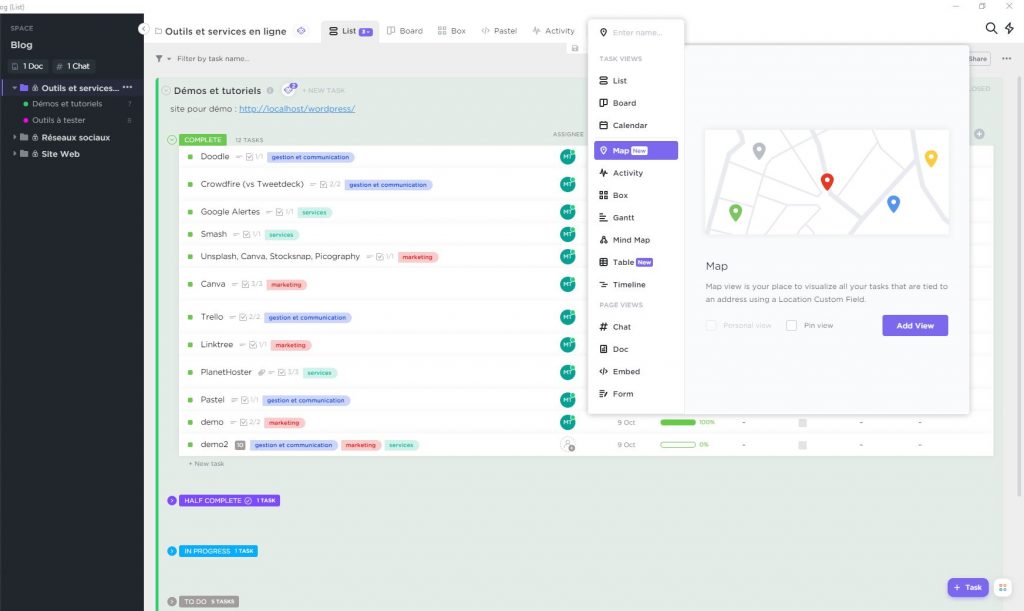Click the Timeline view icon
Viewport: 1024px width, 611px height.
(x=603, y=285)
